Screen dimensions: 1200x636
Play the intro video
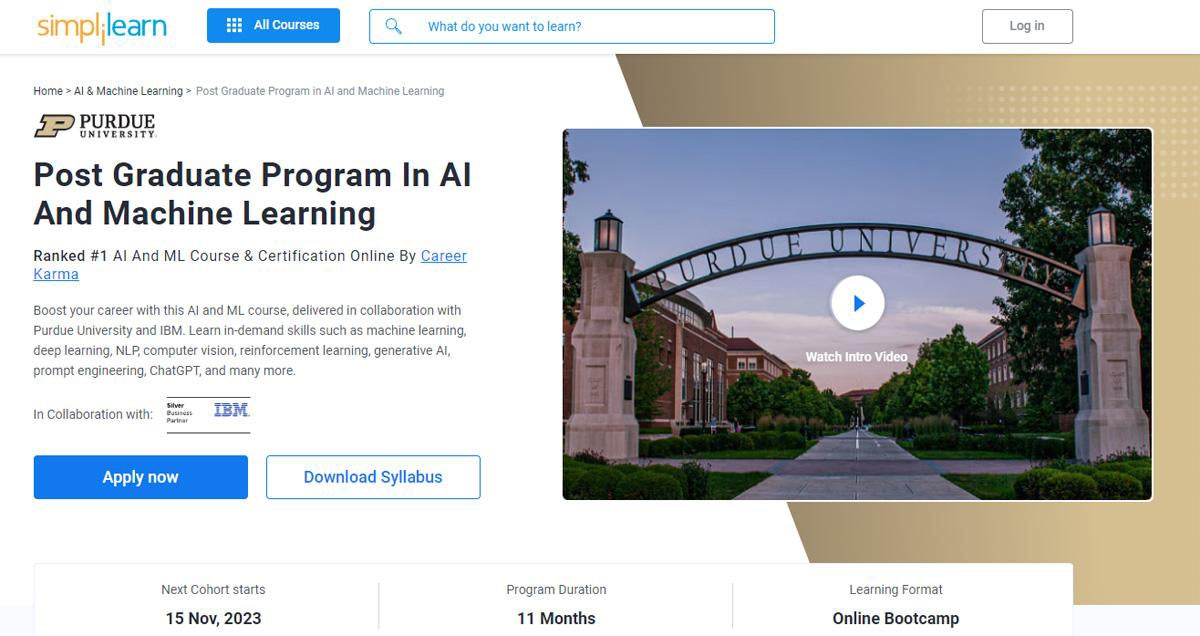pos(857,303)
